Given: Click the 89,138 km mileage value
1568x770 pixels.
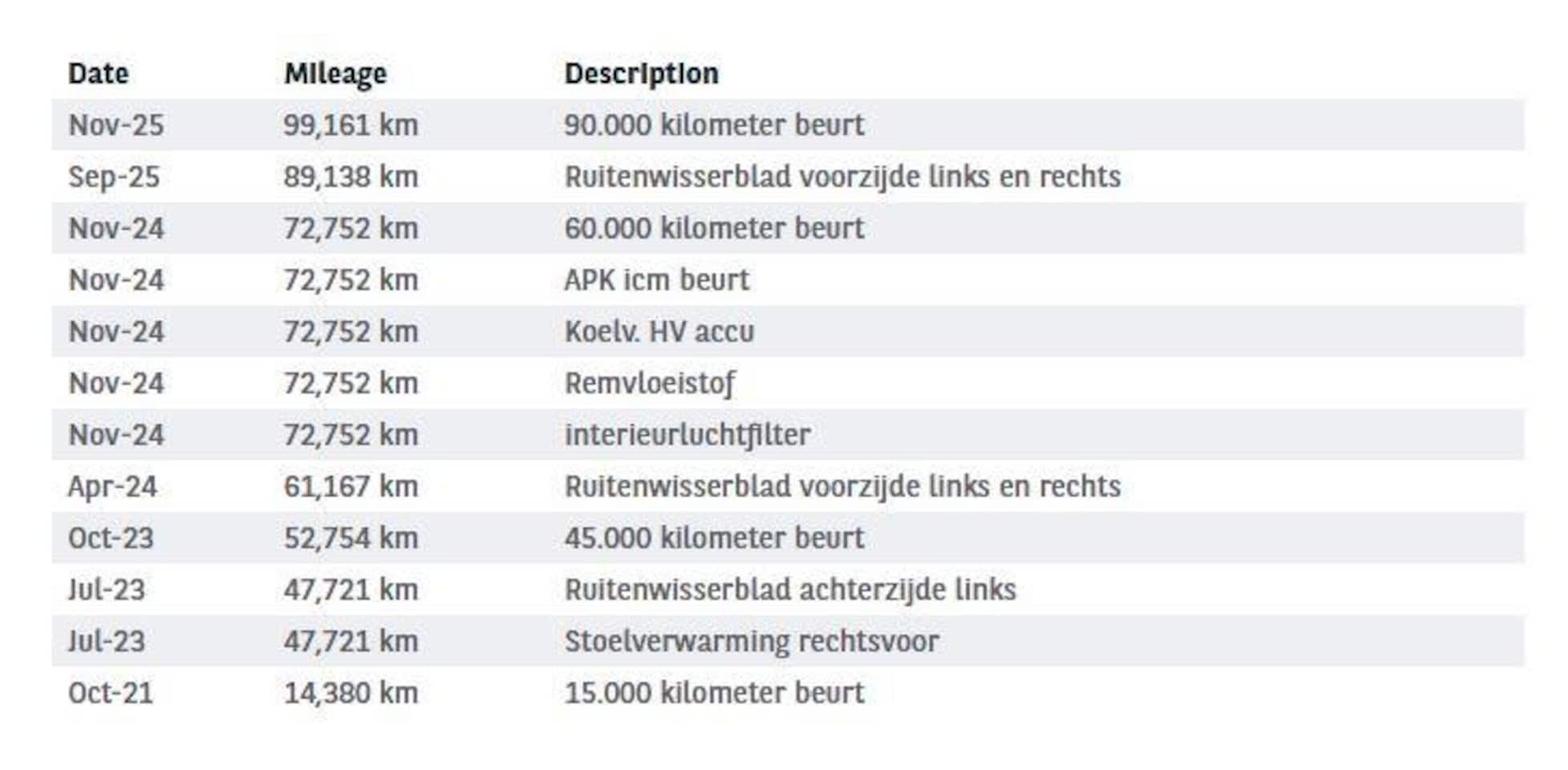Looking at the screenshot, I should click(350, 177).
